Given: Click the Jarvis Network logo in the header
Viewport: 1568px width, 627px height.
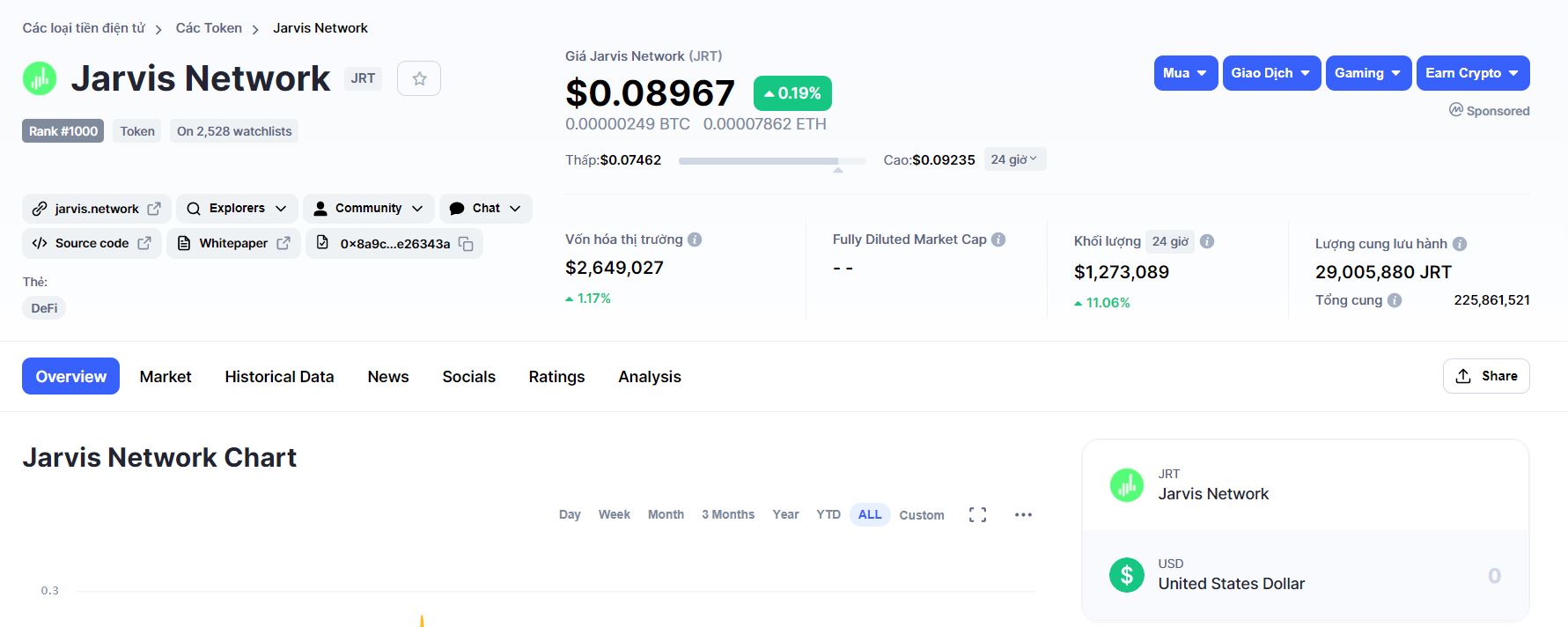Looking at the screenshot, I should coord(40,78).
